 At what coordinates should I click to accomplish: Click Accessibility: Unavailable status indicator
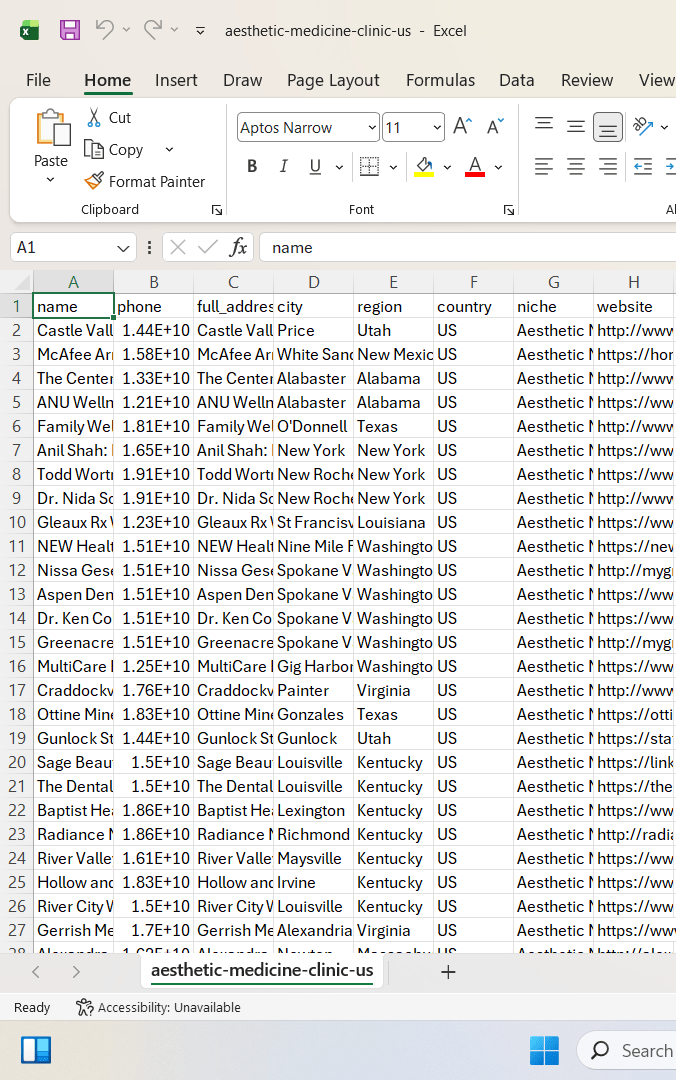158,1007
